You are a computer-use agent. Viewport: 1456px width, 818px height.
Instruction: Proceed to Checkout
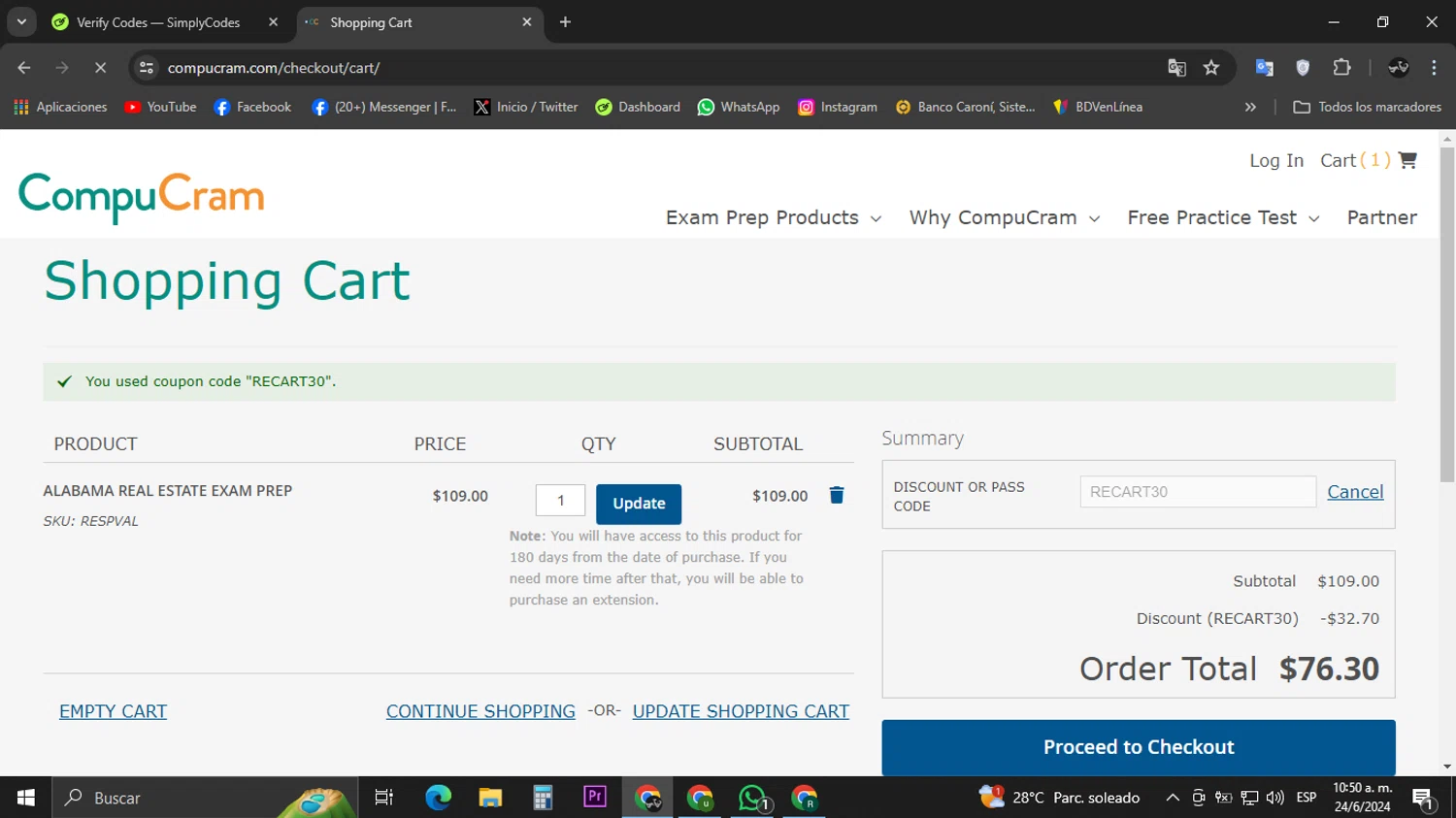click(x=1139, y=747)
